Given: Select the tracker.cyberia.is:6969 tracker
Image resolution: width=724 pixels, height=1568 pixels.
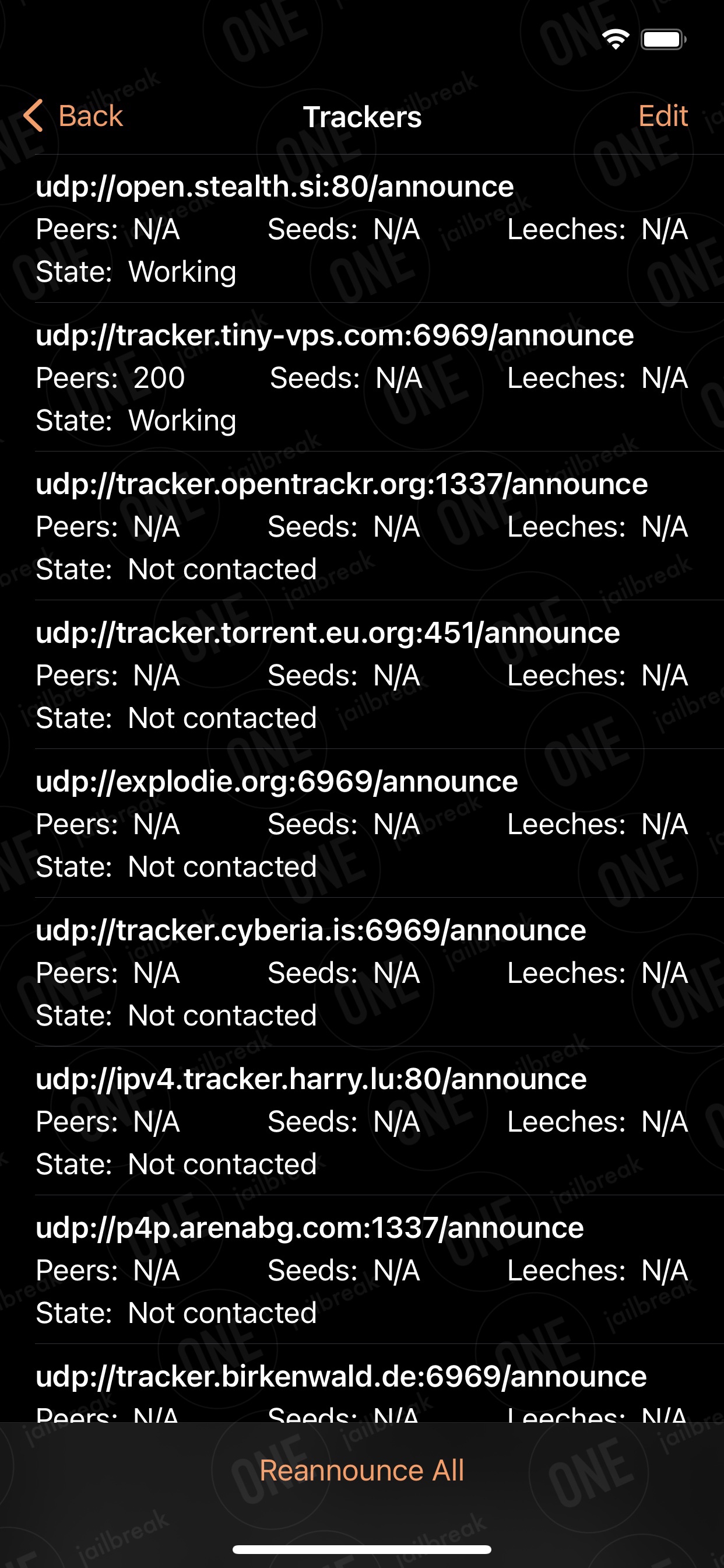Looking at the screenshot, I should (362, 972).
